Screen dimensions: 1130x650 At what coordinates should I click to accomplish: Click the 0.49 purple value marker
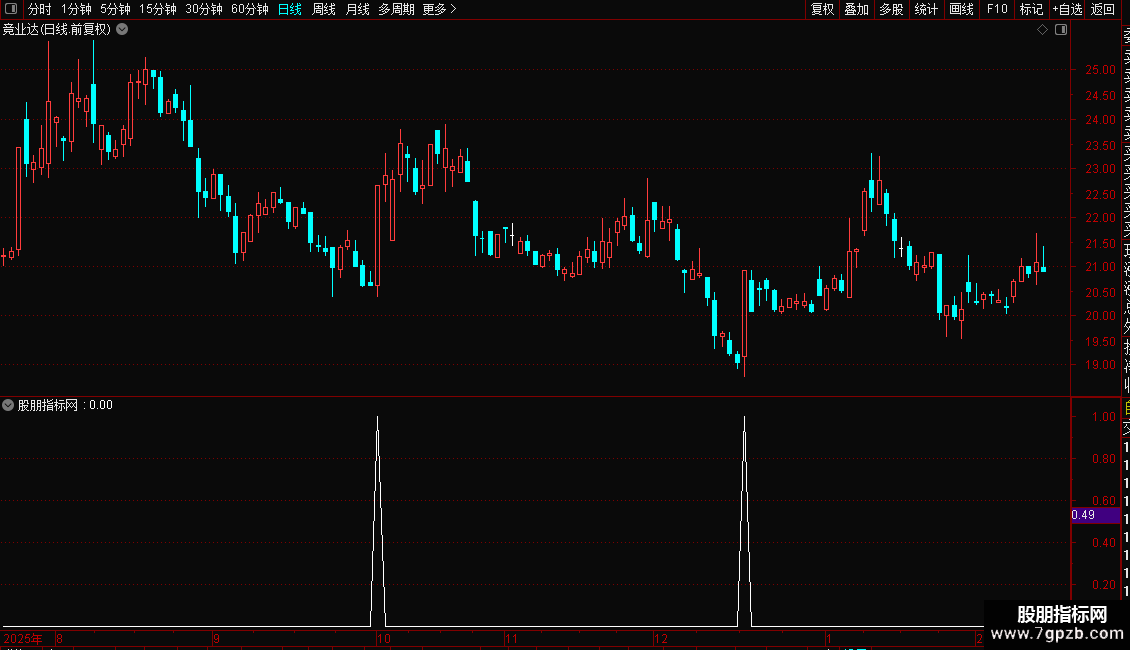(x=1095, y=515)
